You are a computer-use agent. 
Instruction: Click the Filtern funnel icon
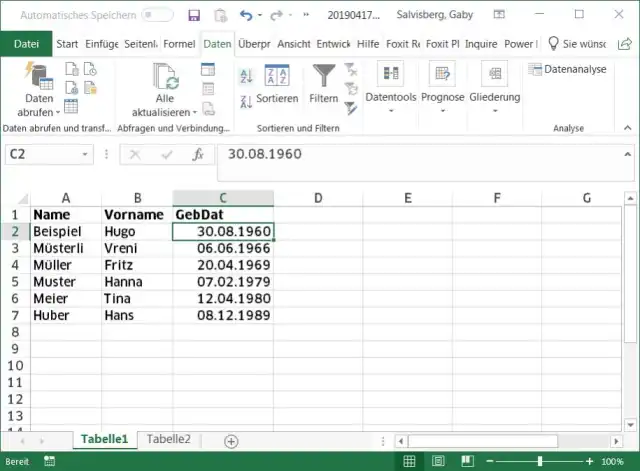click(x=323, y=78)
